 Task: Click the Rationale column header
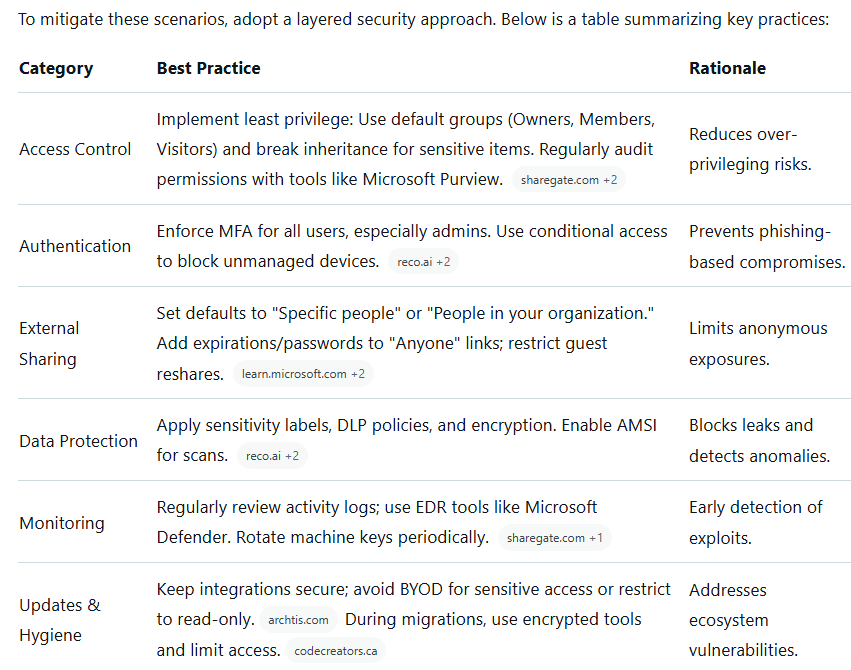(727, 69)
